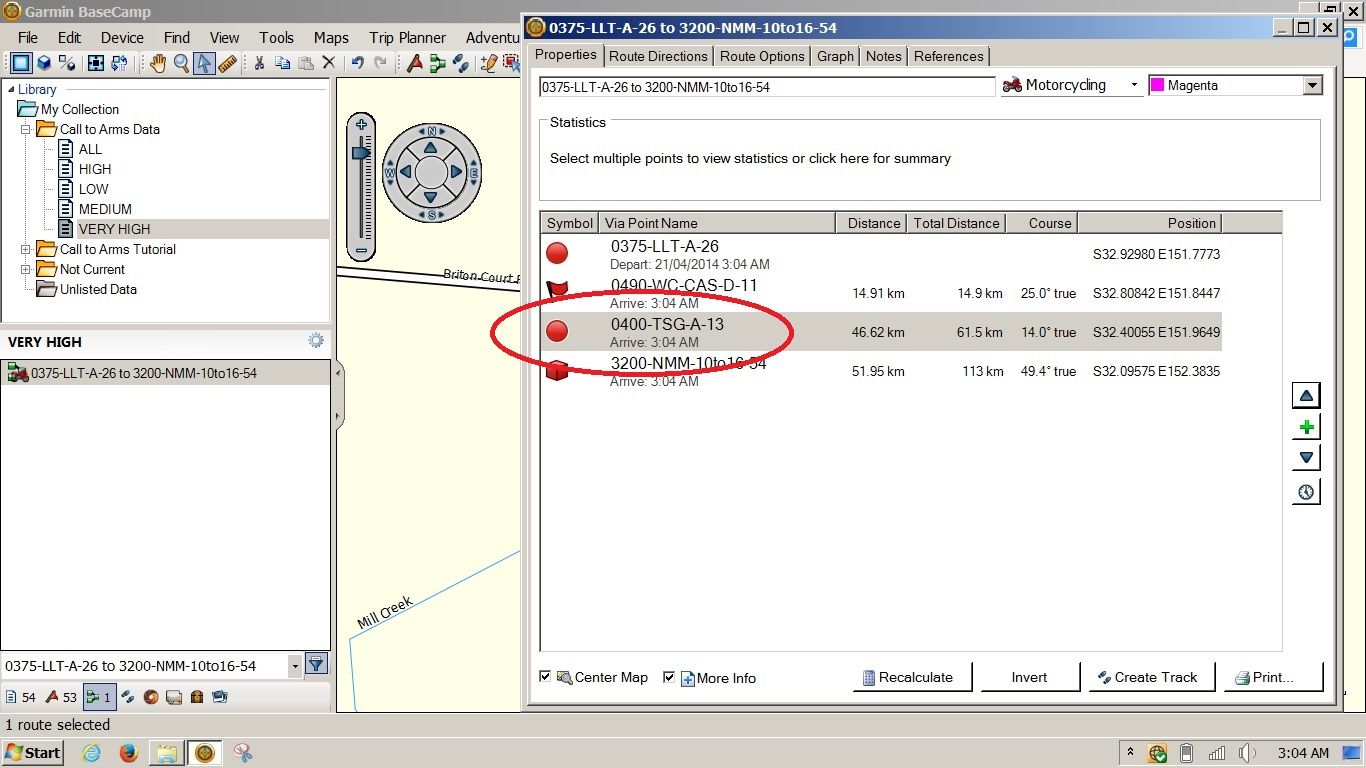Switch to the Notes tab

click(x=884, y=56)
